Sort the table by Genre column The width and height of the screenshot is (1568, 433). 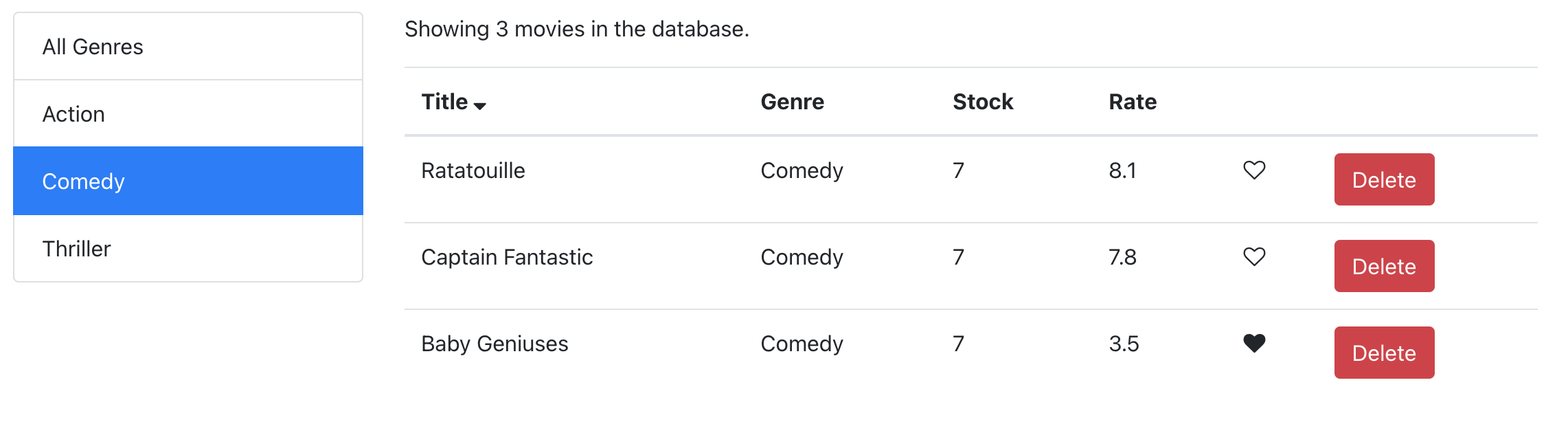pyautogui.click(x=792, y=102)
